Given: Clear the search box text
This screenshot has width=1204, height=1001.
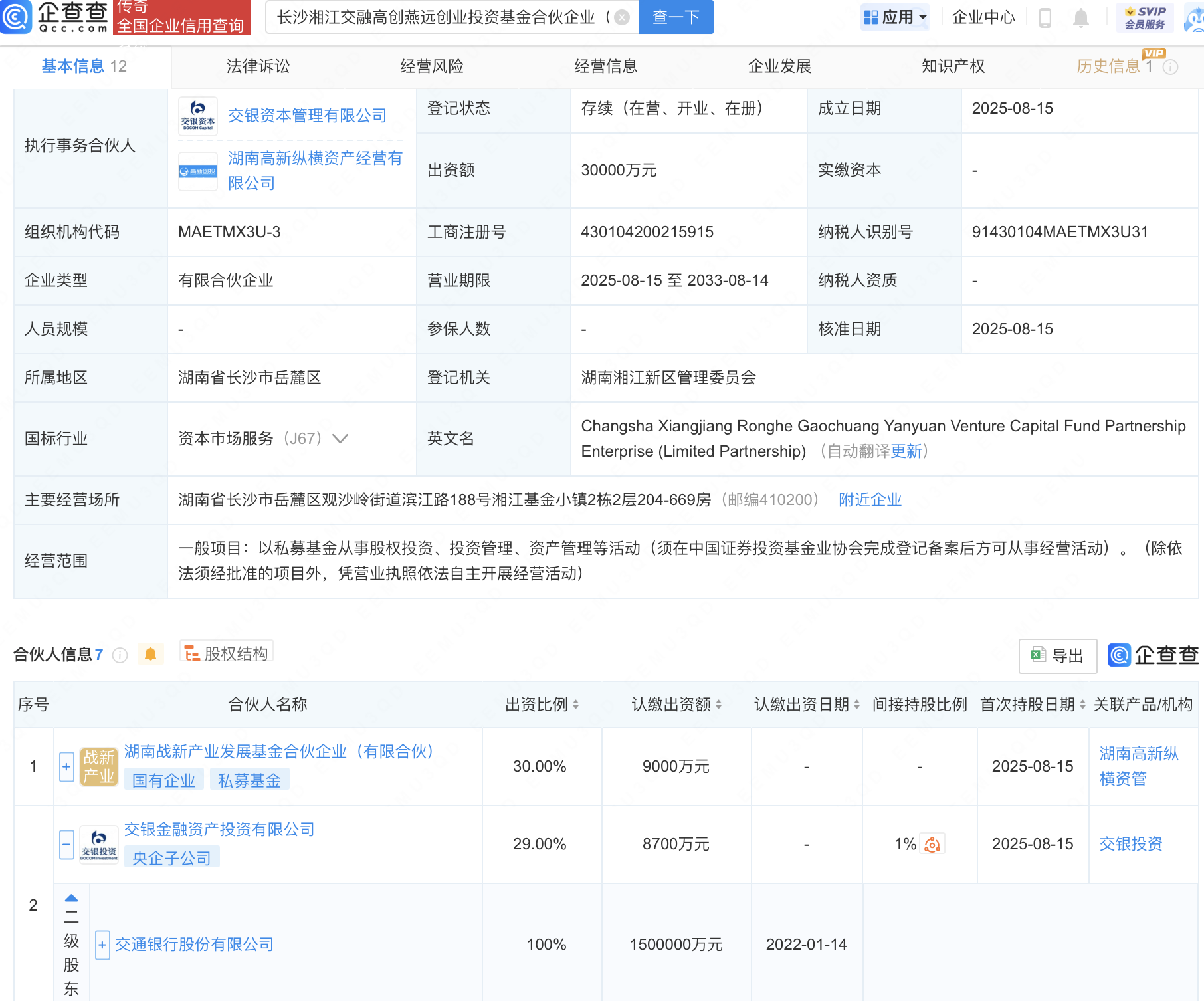Looking at the screenshot, I should 622,17.
